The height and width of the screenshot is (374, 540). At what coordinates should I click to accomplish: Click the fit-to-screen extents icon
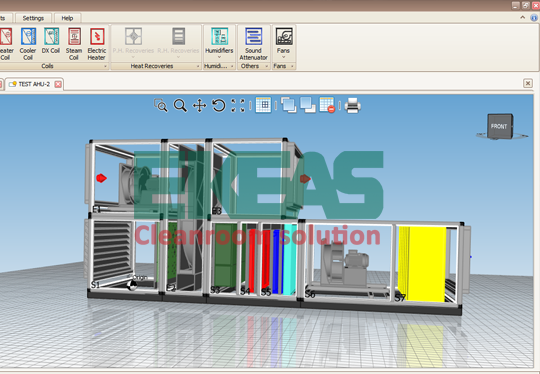pos(238,105)
